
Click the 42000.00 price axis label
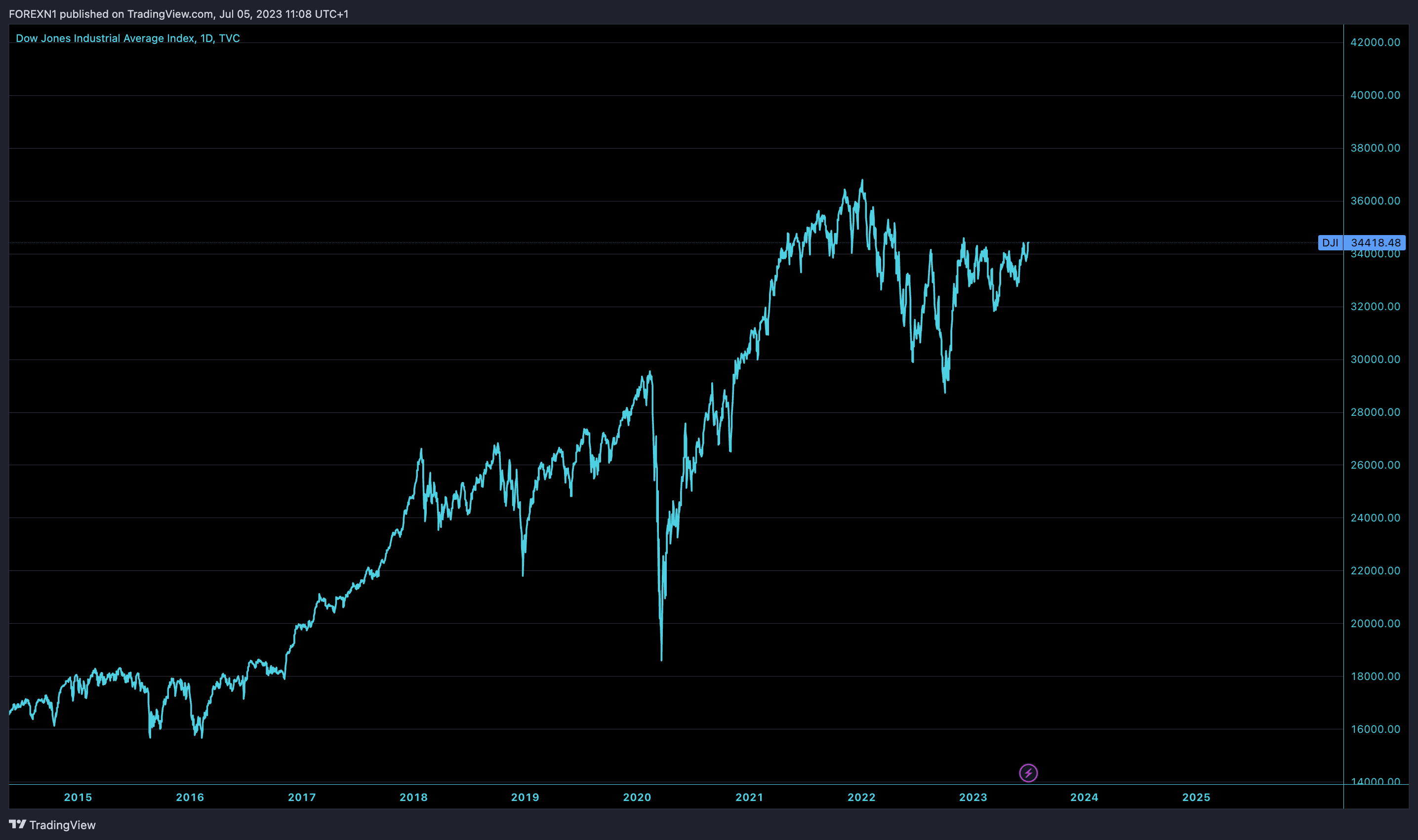click(1376, 42)
